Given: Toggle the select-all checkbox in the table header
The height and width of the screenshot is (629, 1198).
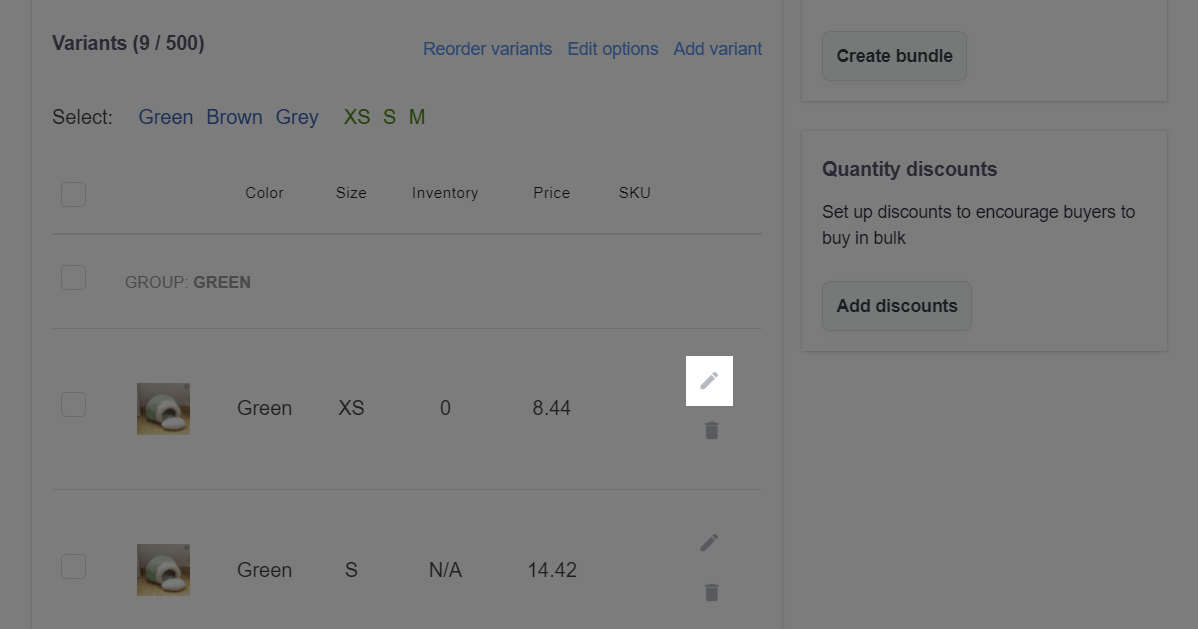Looking at the screenshot, I should click(73, 193).
